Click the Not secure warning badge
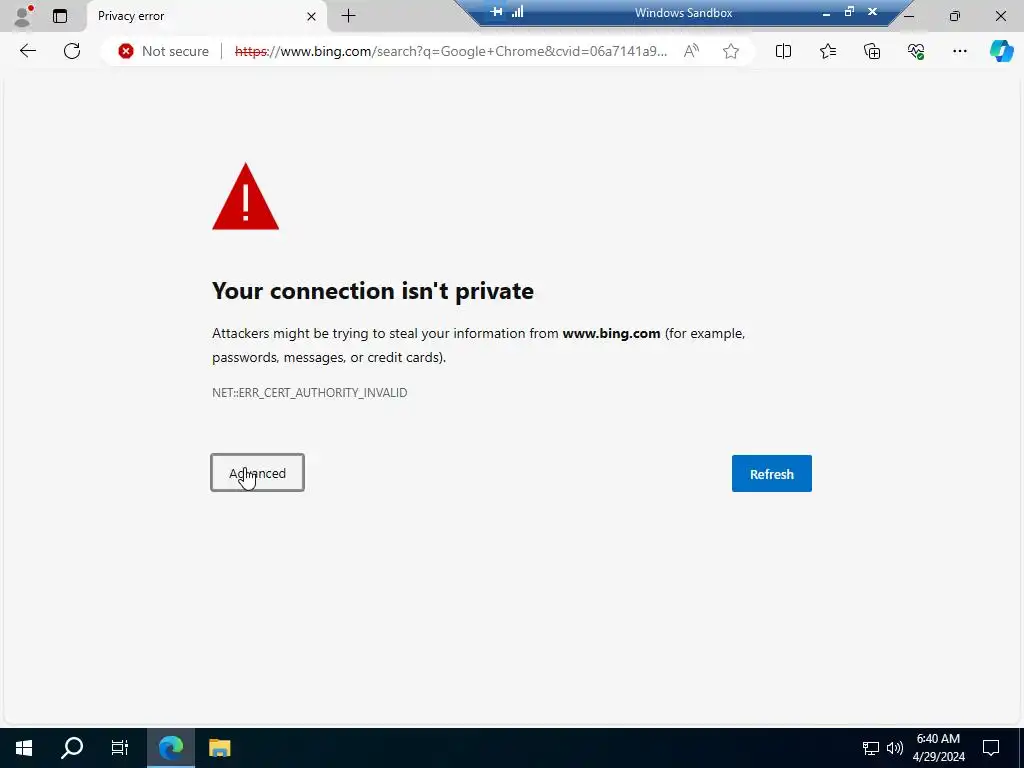 coord(163,51)
